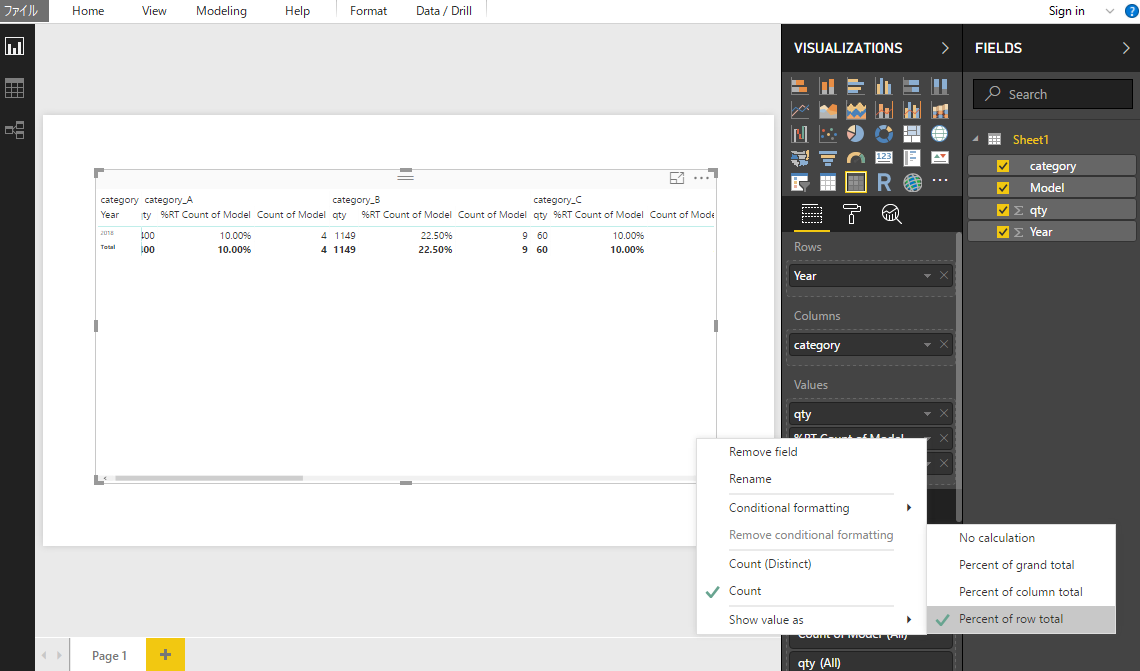Select Count (Distinct) in context menu
1140x671 pixels.
point(770,563)
